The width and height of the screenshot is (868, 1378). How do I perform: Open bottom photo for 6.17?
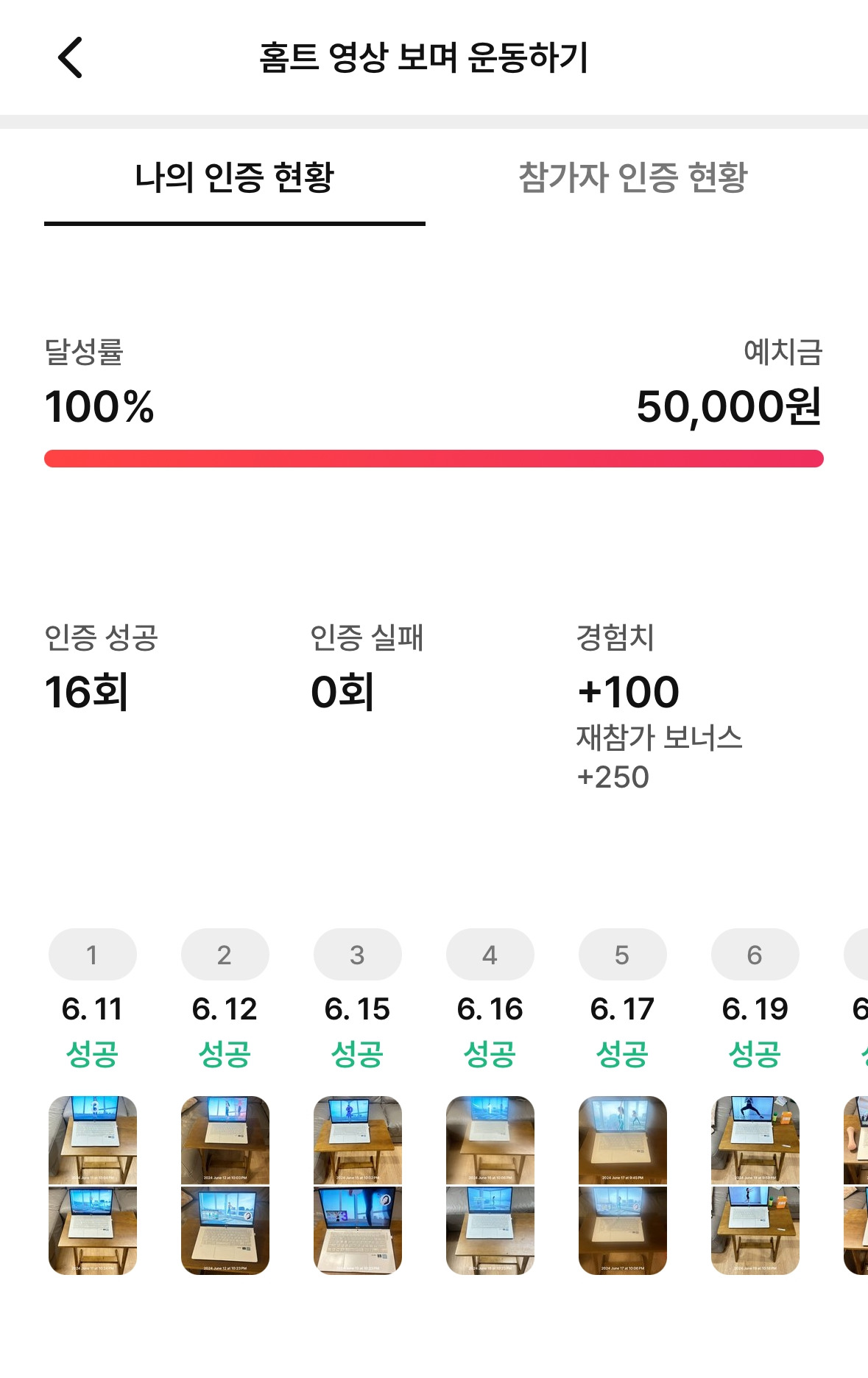pyautogui.click(x=623, y=1231)
